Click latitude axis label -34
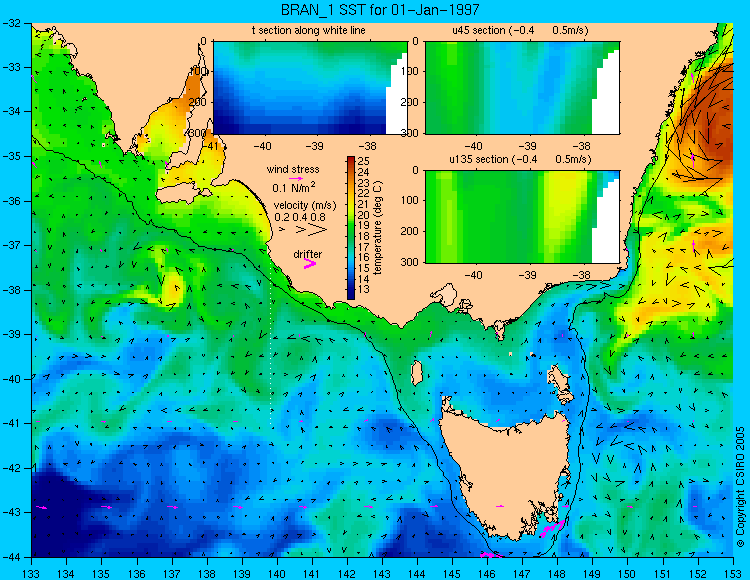Image resolution: width=750 pixels, height=580 pixels. (x=11, y=111)
